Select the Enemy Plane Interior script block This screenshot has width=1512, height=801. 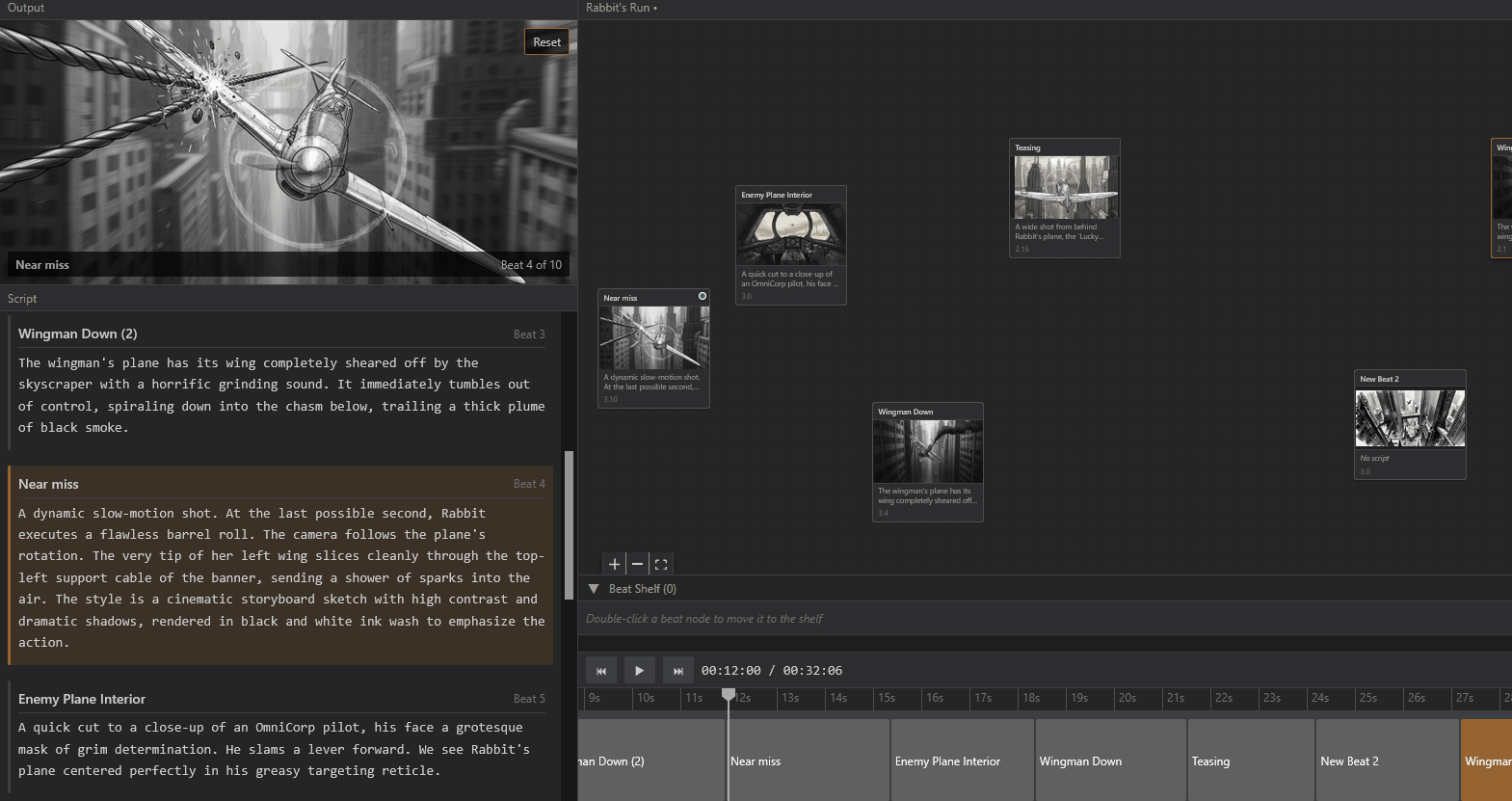tap(280, 737)
